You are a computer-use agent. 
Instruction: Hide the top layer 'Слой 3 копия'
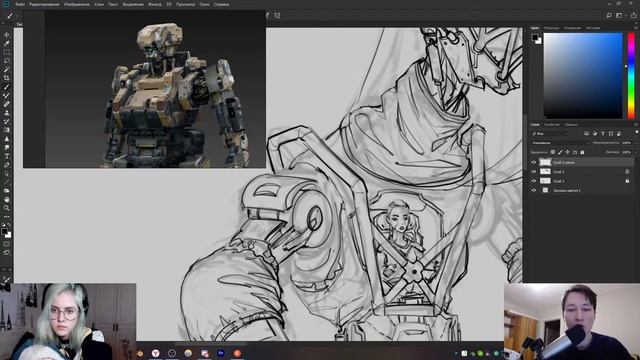point(533,162)
